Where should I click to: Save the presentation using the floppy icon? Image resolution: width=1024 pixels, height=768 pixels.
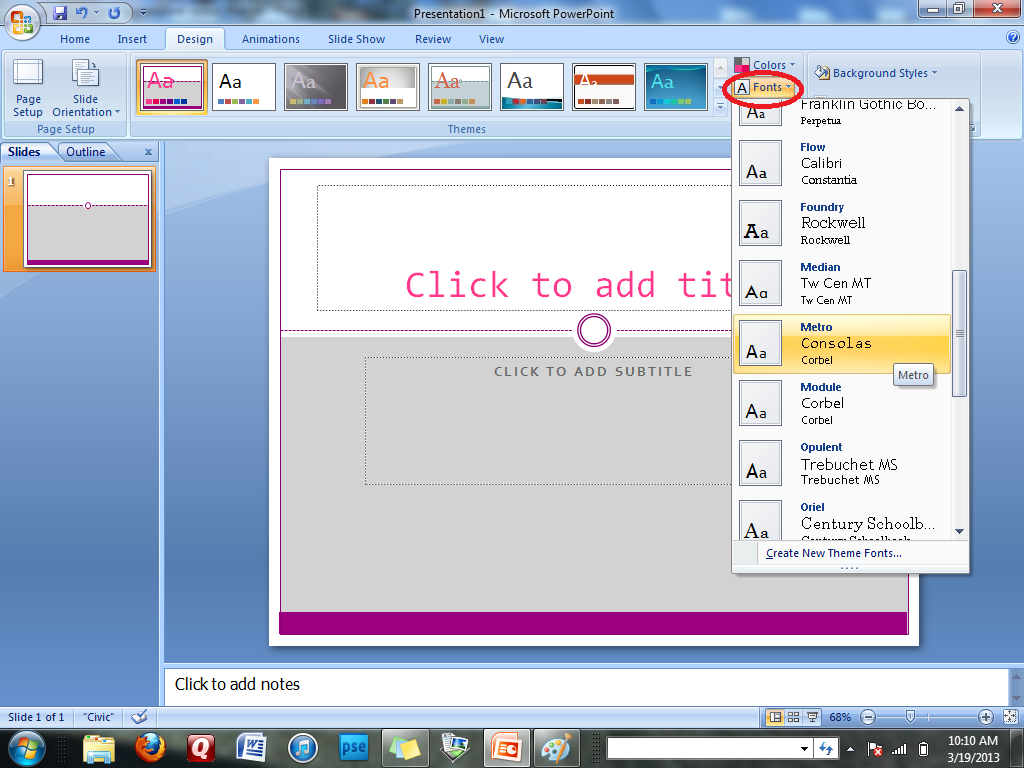(60, 12)
